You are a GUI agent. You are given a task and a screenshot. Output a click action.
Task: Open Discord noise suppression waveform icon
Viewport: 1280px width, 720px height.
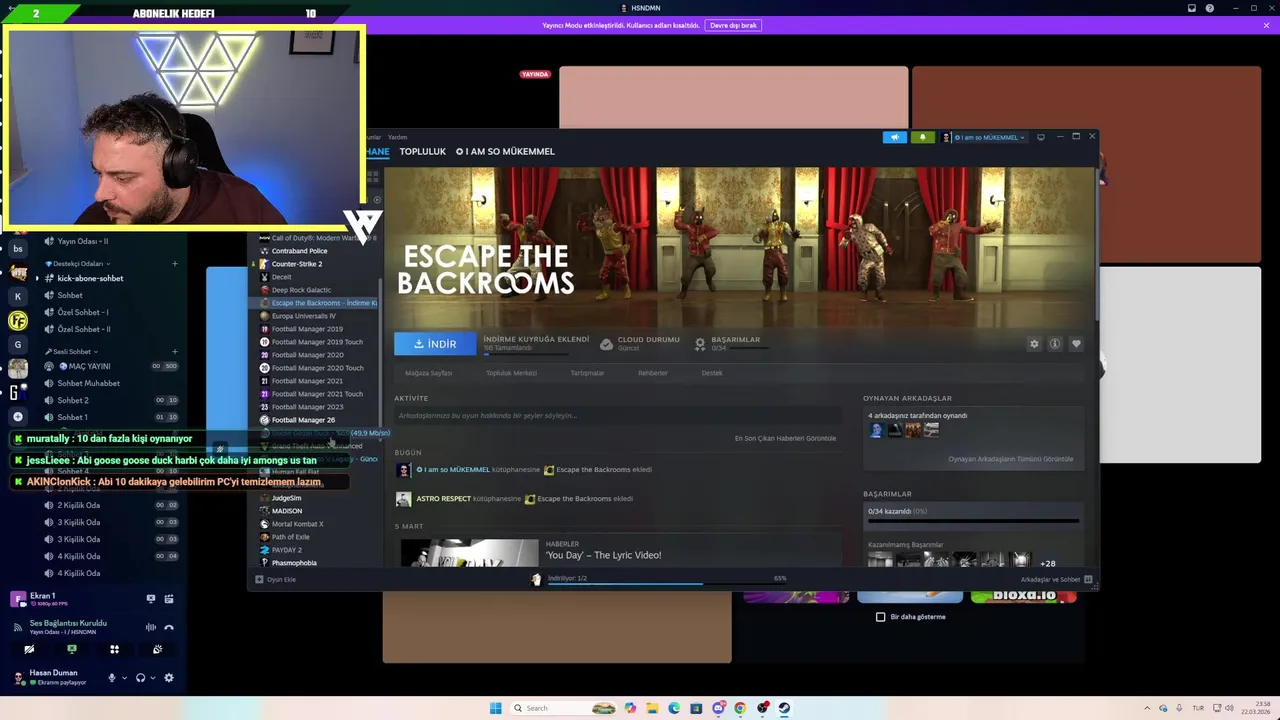coord(151,627)
